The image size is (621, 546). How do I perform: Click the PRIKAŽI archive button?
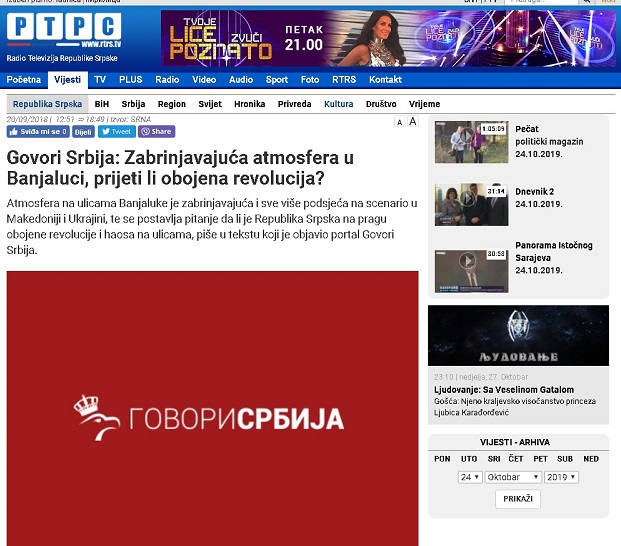tap(518, 499)
